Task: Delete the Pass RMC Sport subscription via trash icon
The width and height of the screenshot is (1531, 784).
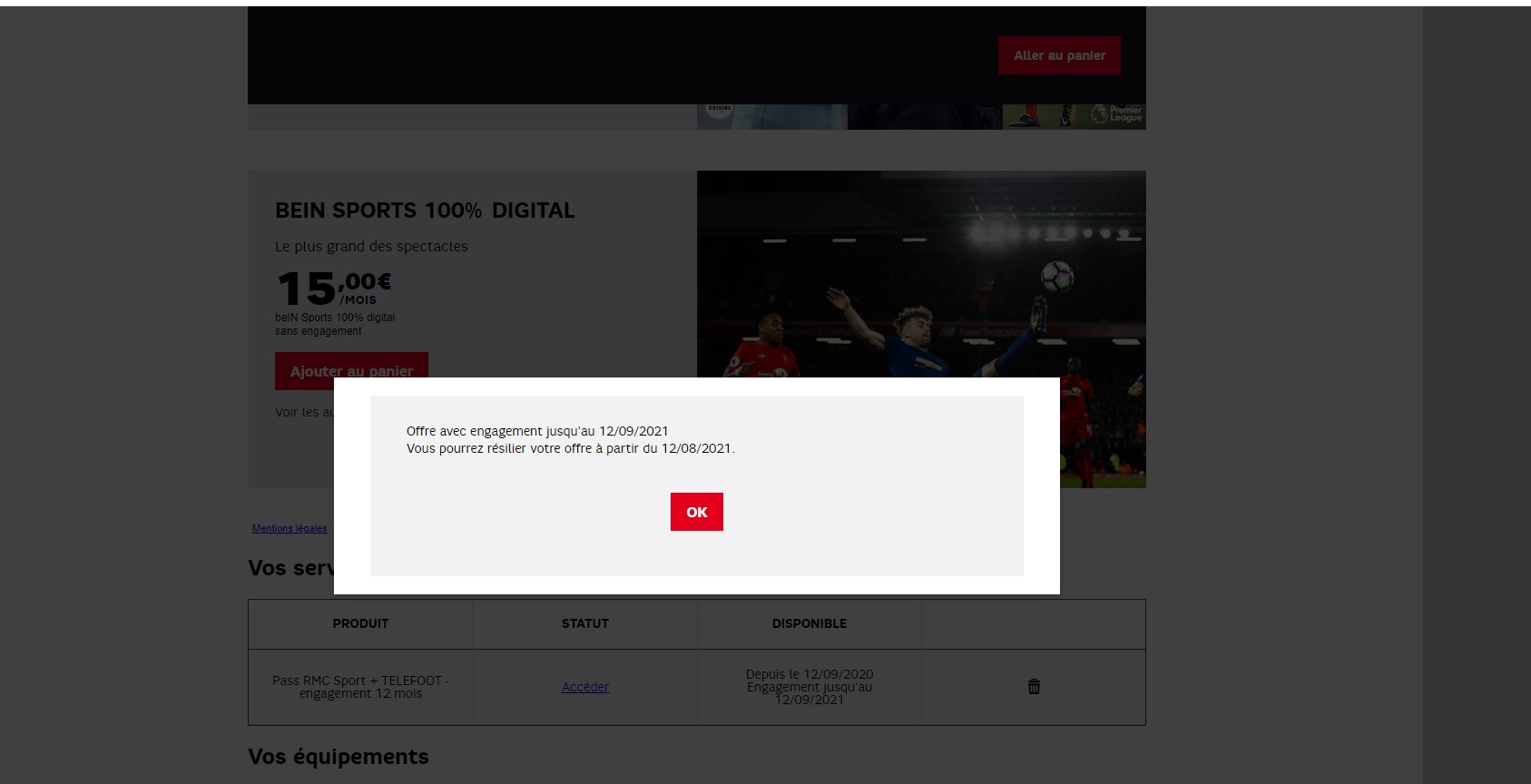Action: coord(1034,687)
